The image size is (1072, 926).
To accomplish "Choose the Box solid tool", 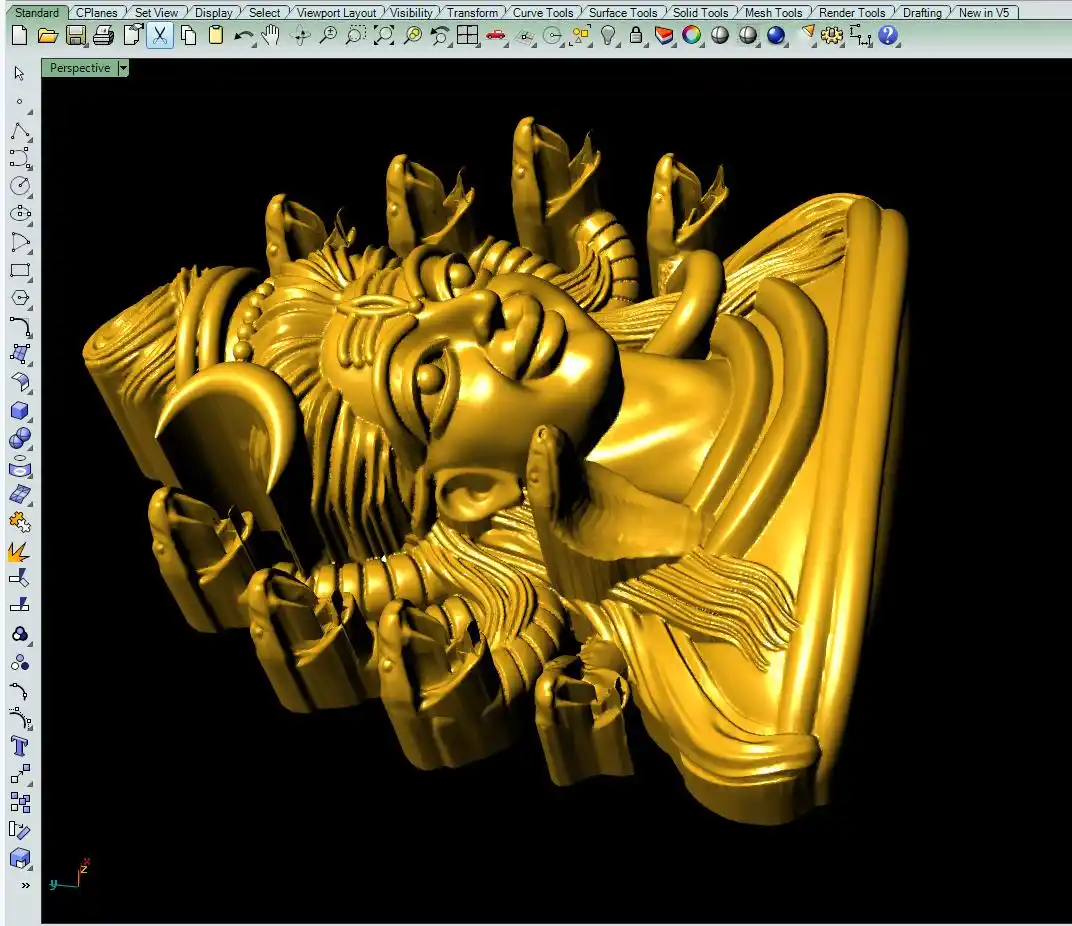I will [20, 411].
